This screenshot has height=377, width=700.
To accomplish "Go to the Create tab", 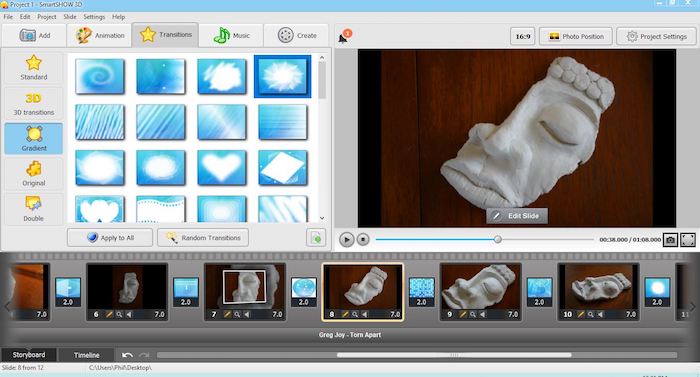I will (296, 35).
